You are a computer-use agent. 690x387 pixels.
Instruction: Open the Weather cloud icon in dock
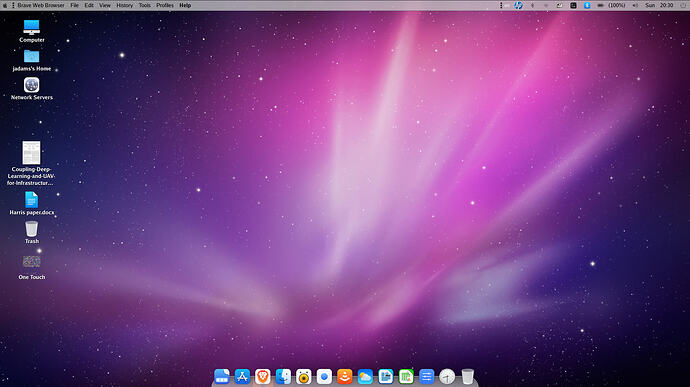(x=365, y=376)
